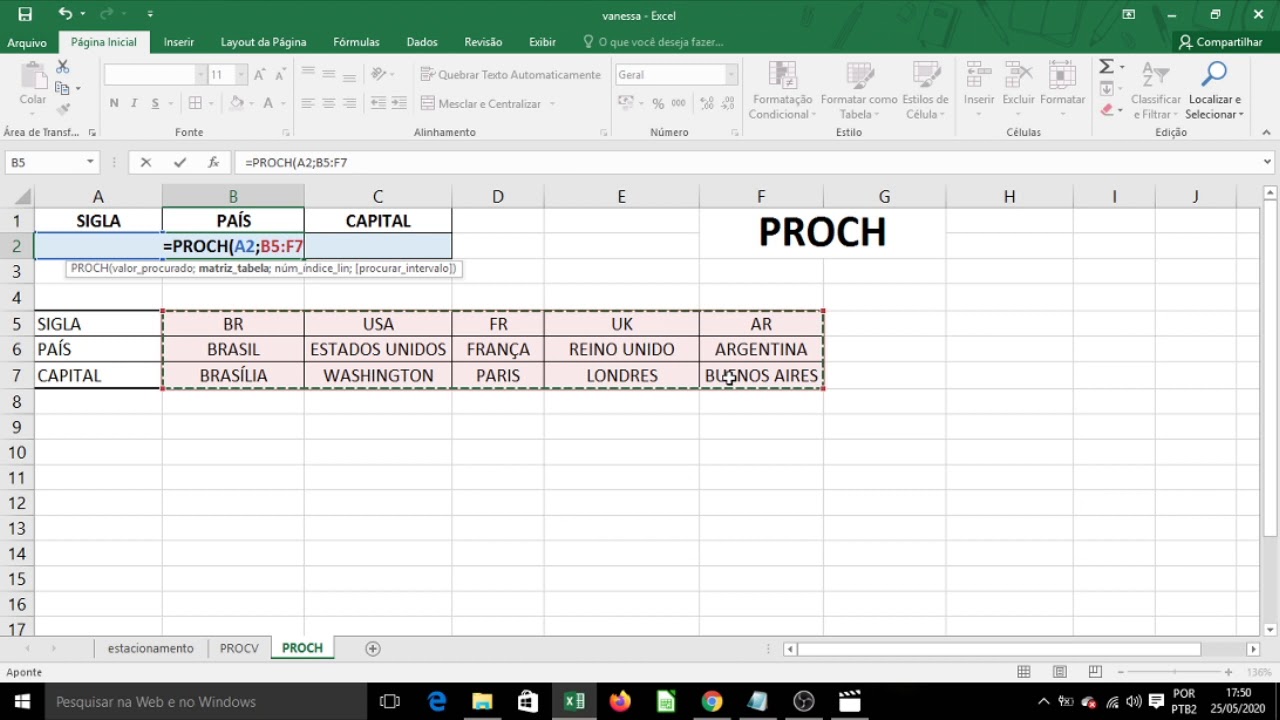Click the Save disk icon
This screenshot has height=720, width=1280.
pos(25,14)
